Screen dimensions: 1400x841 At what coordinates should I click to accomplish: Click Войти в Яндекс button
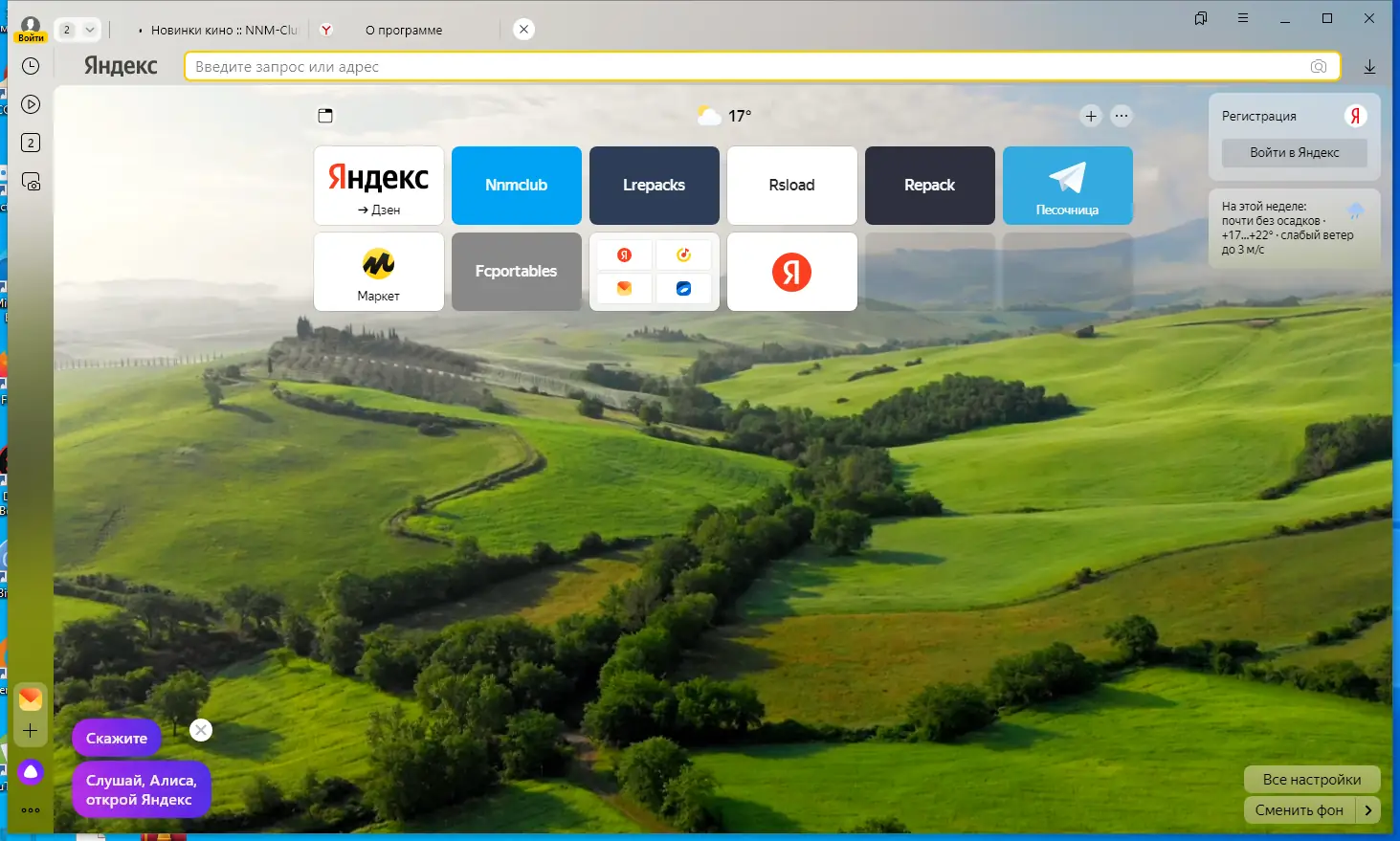click(x=1295, y=153)
